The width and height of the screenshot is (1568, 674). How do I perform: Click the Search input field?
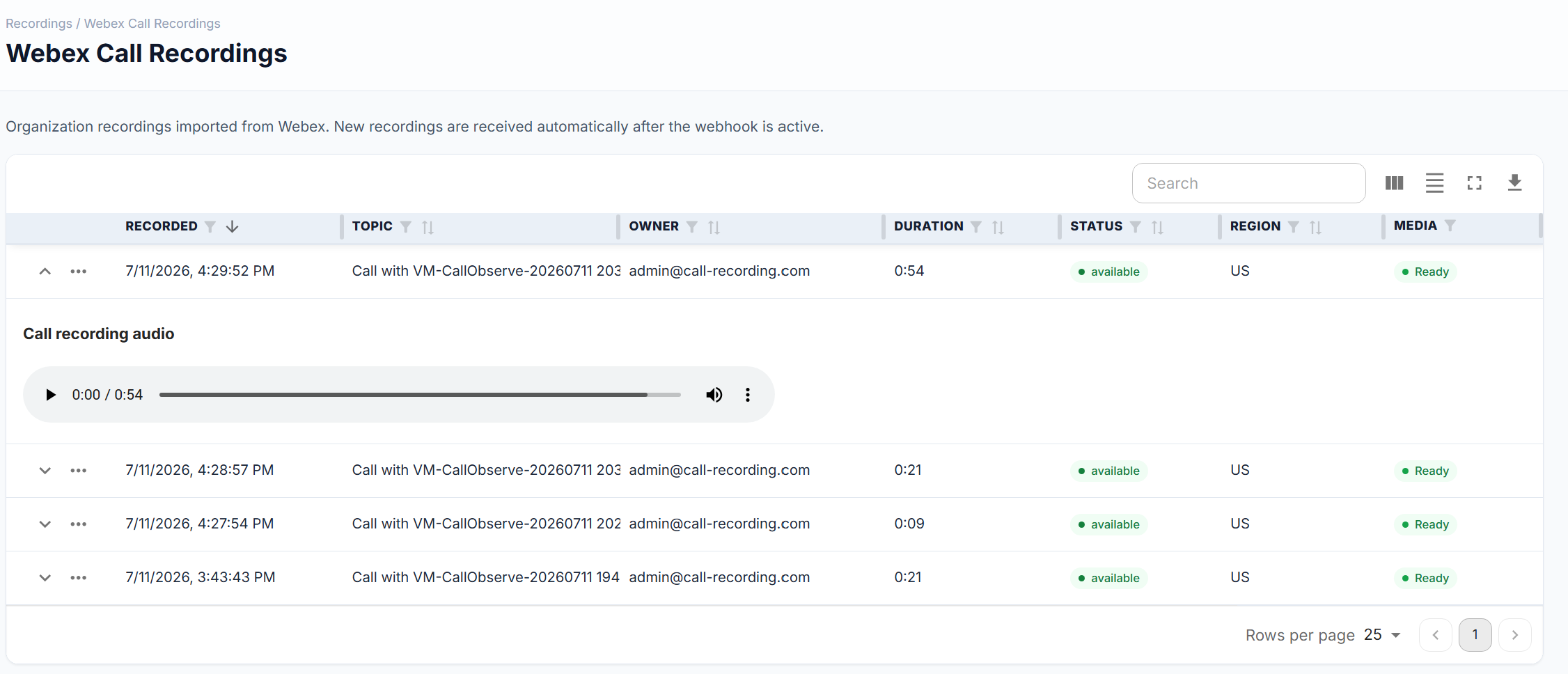(x=1248, y=183)
